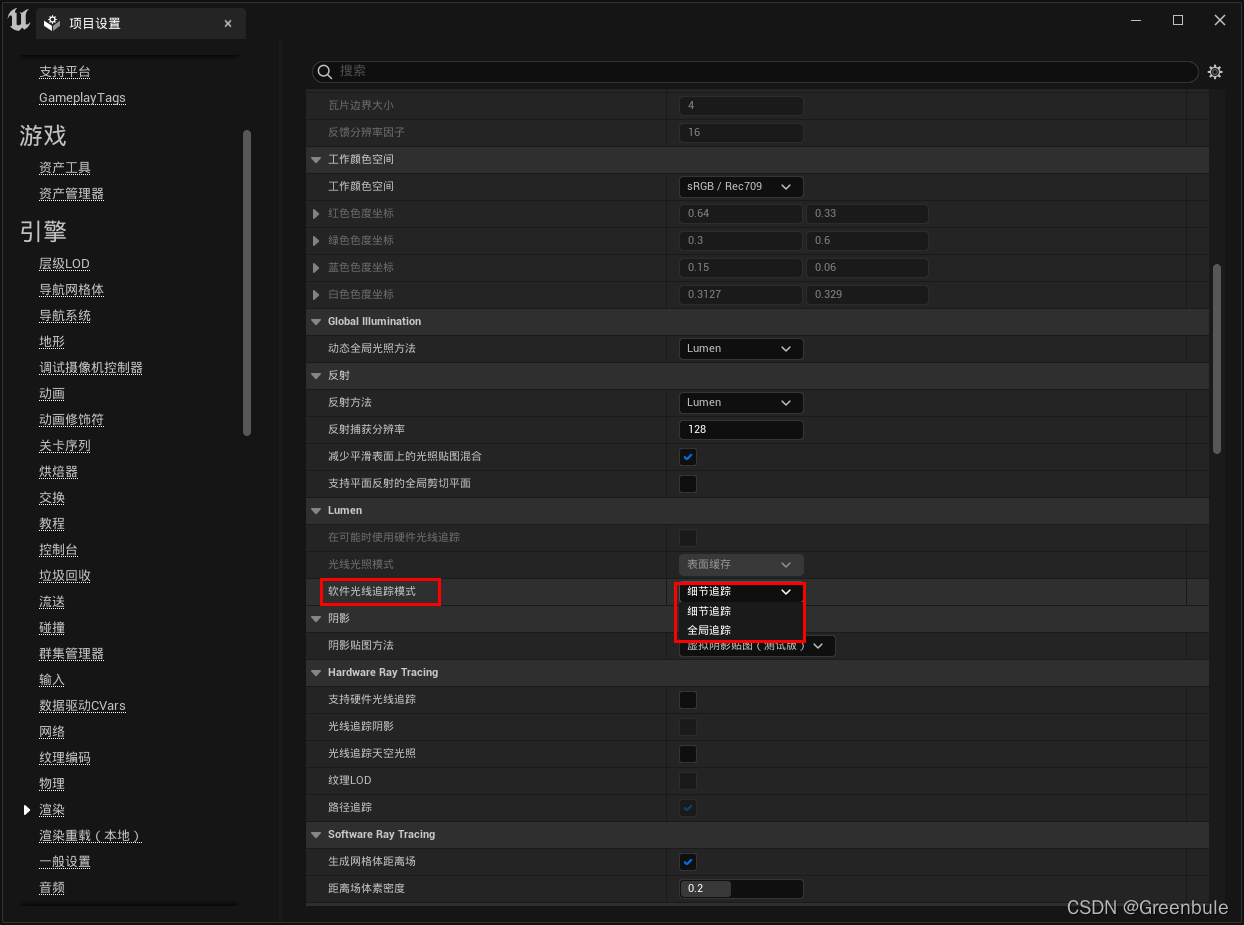Click 红色色度坐标 first value 0.64
This screenshot has width=1244, height=925.
pos(741,213)
